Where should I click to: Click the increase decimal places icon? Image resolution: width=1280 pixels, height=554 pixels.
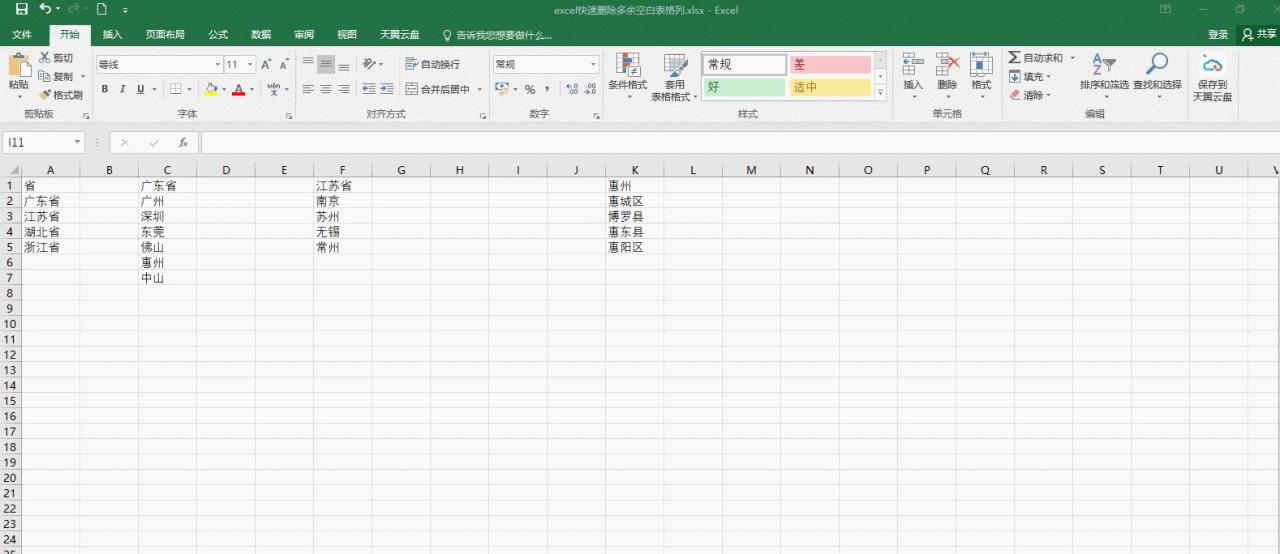[x=571, y=89]
